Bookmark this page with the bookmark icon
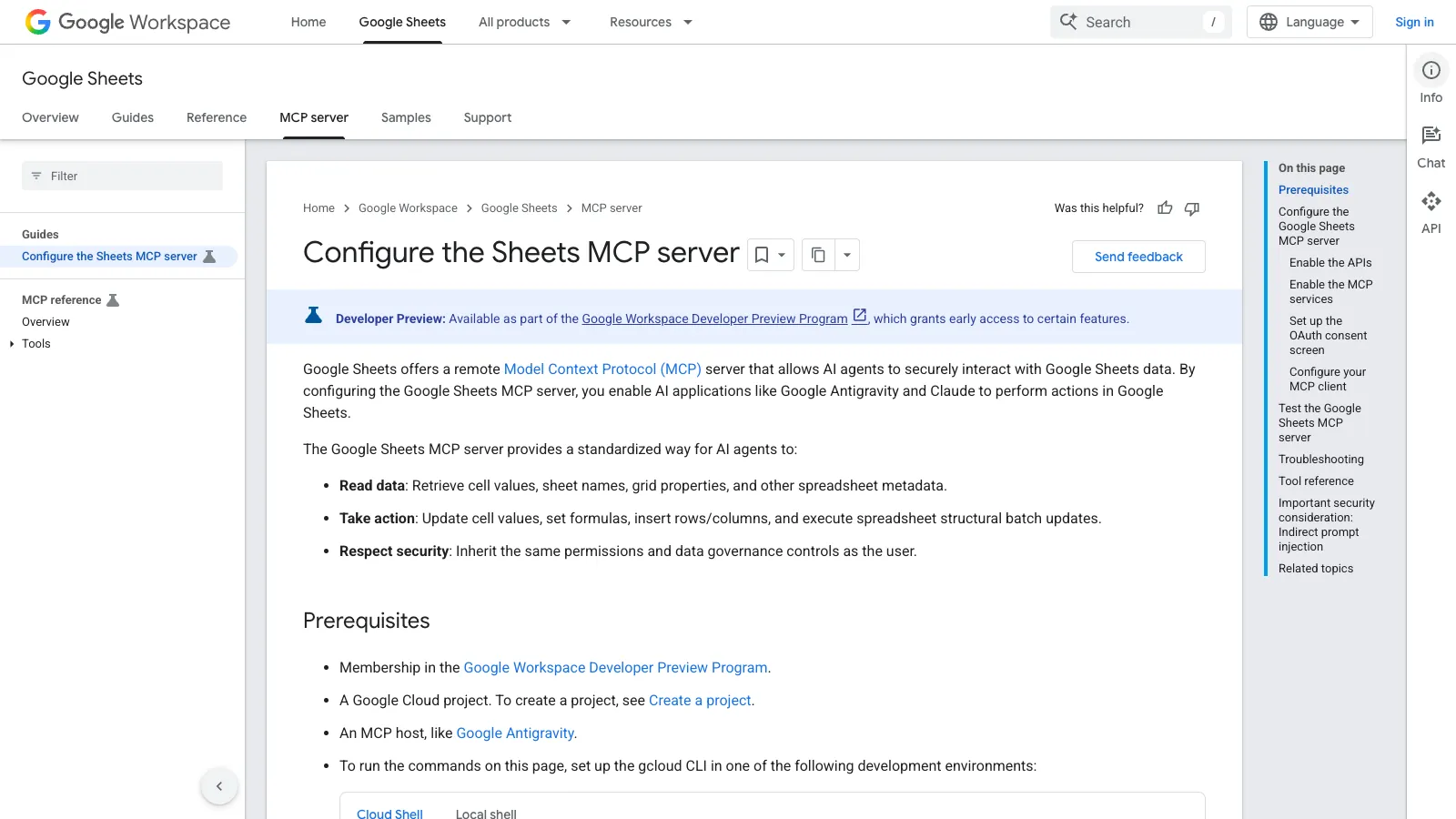1456x819 pixels. (x=762, y=255)
